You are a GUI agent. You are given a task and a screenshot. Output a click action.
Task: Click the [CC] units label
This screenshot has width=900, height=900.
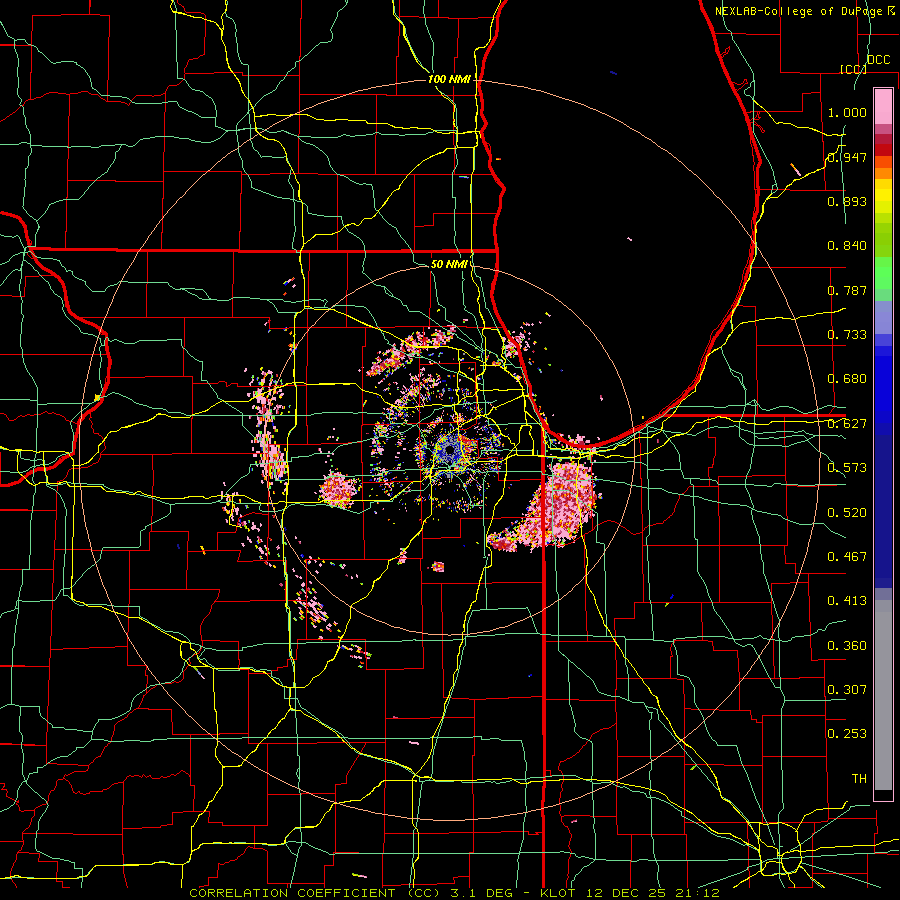click(853, 69)
